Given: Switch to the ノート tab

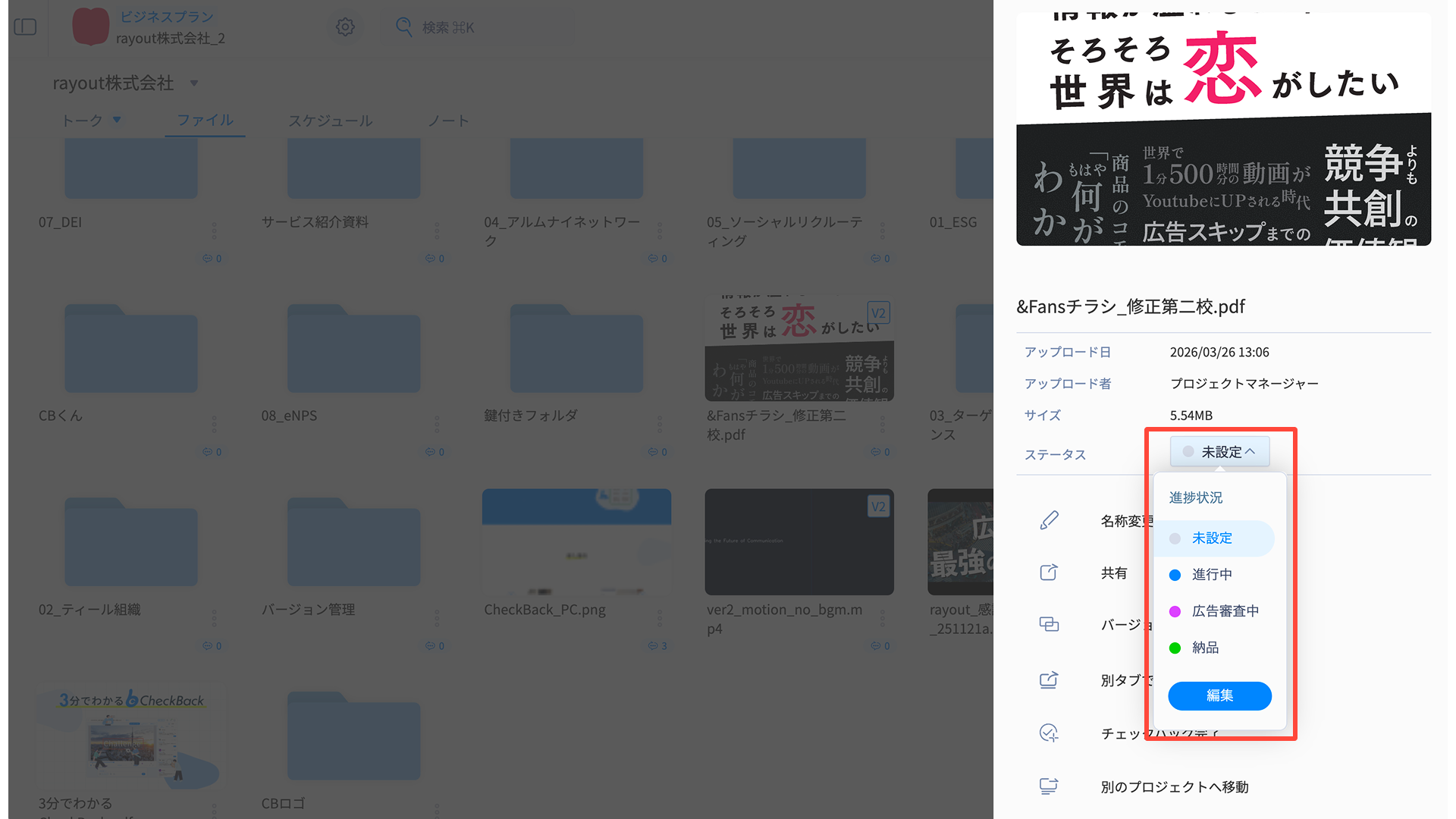Looking at the screenshot, I should pos(448,121).
